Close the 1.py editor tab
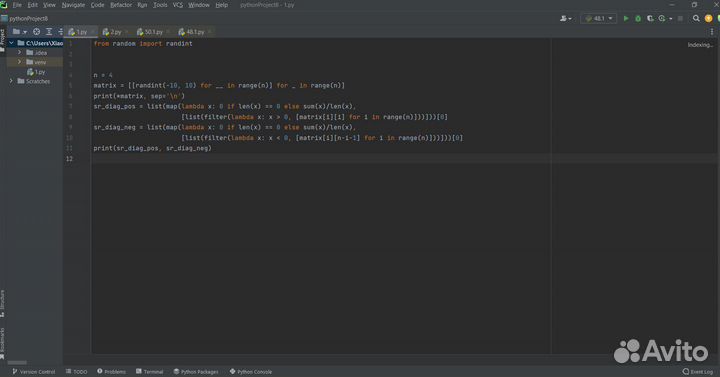 92,32
